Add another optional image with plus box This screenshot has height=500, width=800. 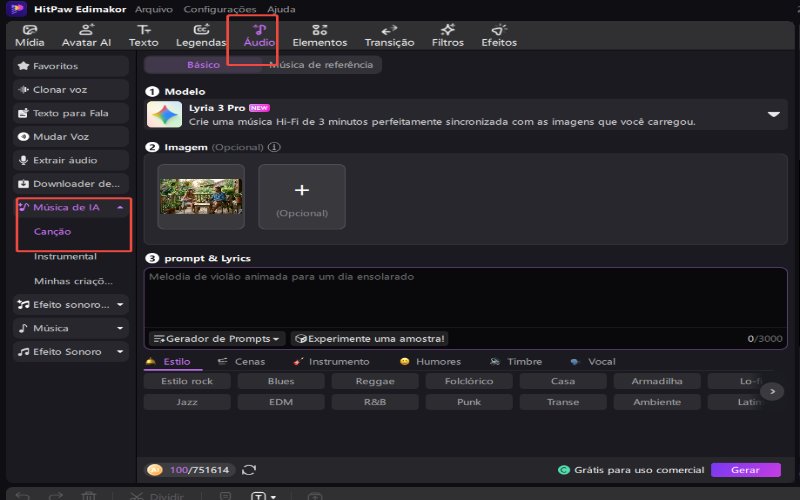pos(302,196)
